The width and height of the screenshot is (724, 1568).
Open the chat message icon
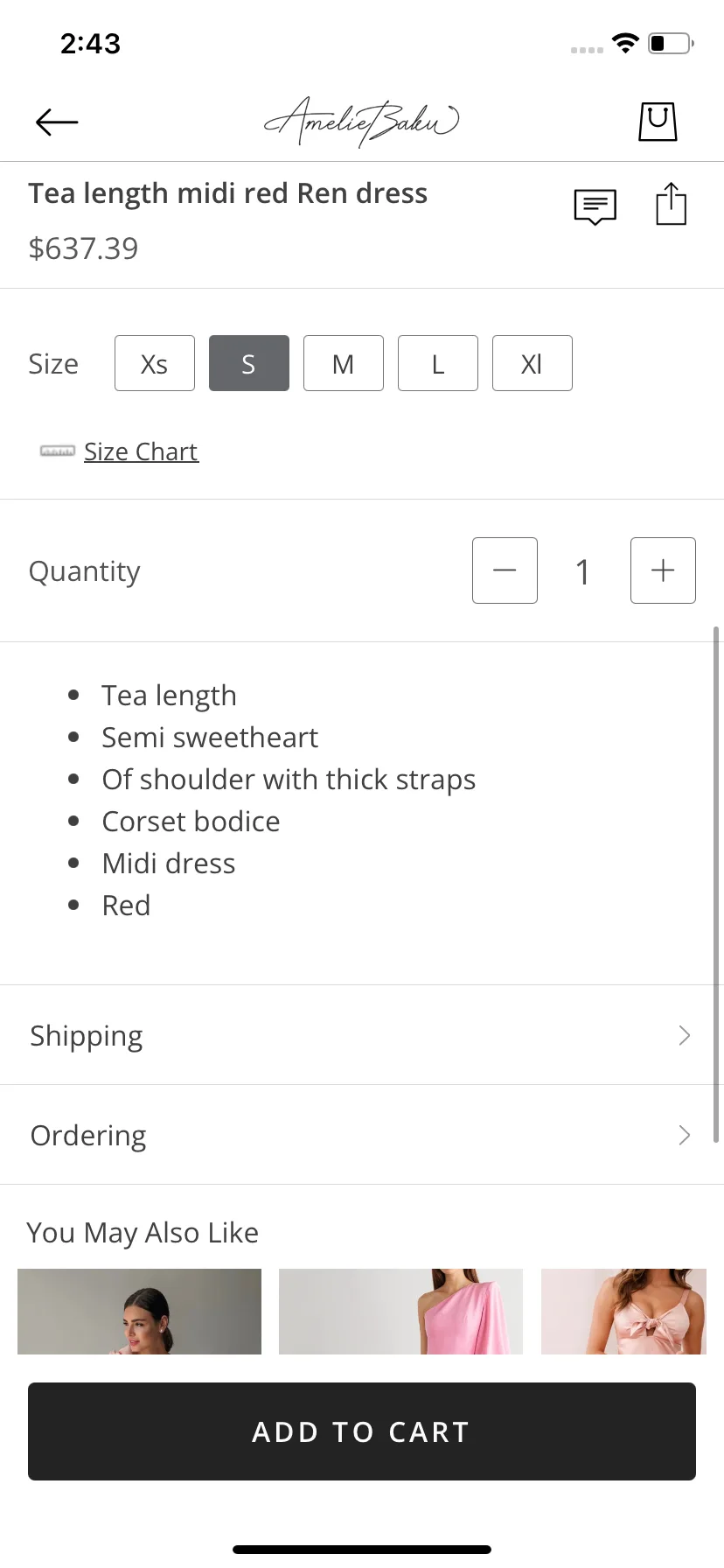click(595, 206)
